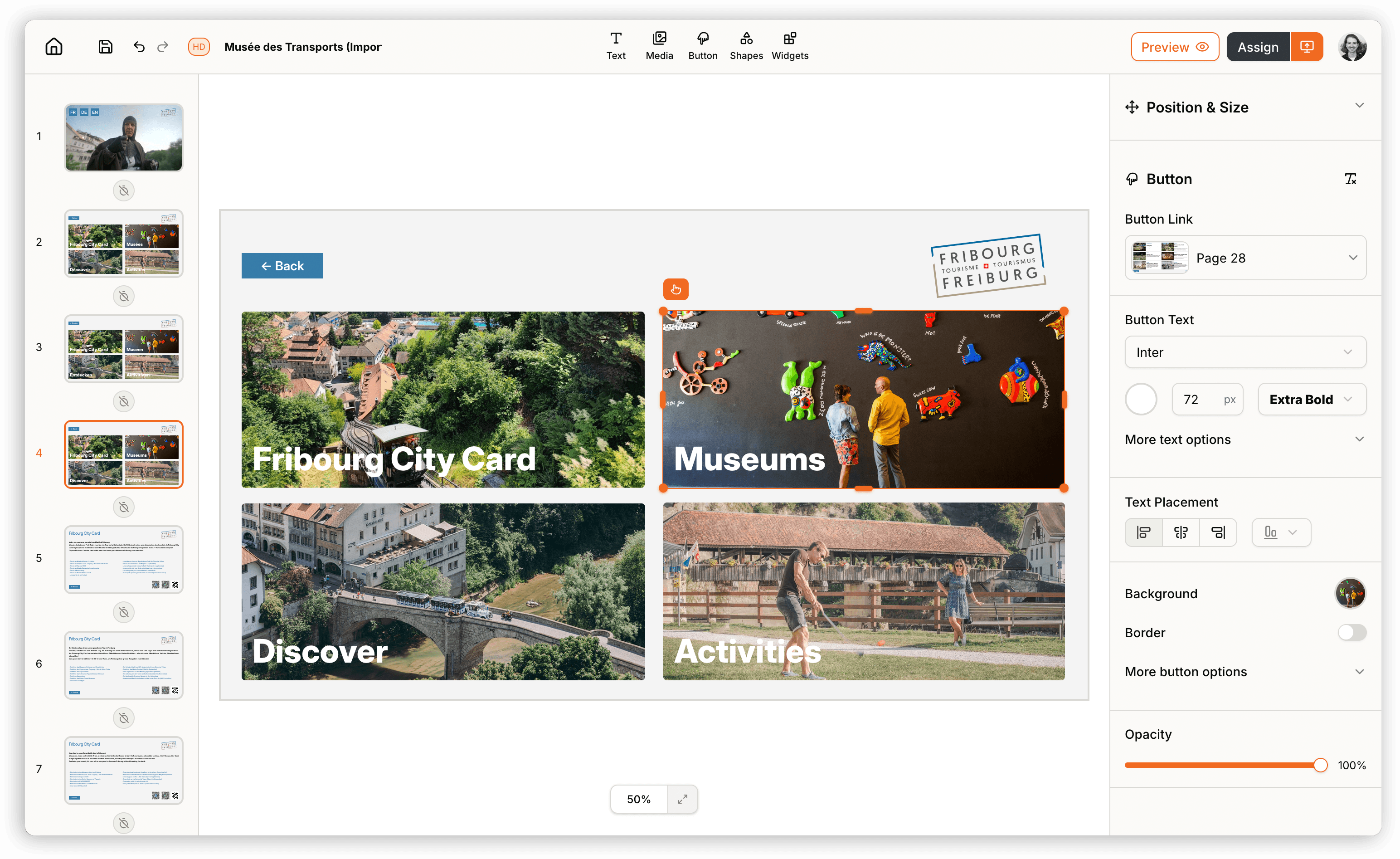Toggle the timer icon below page 5
Screen dimensions: 1400x859
[x=124, y=612]
